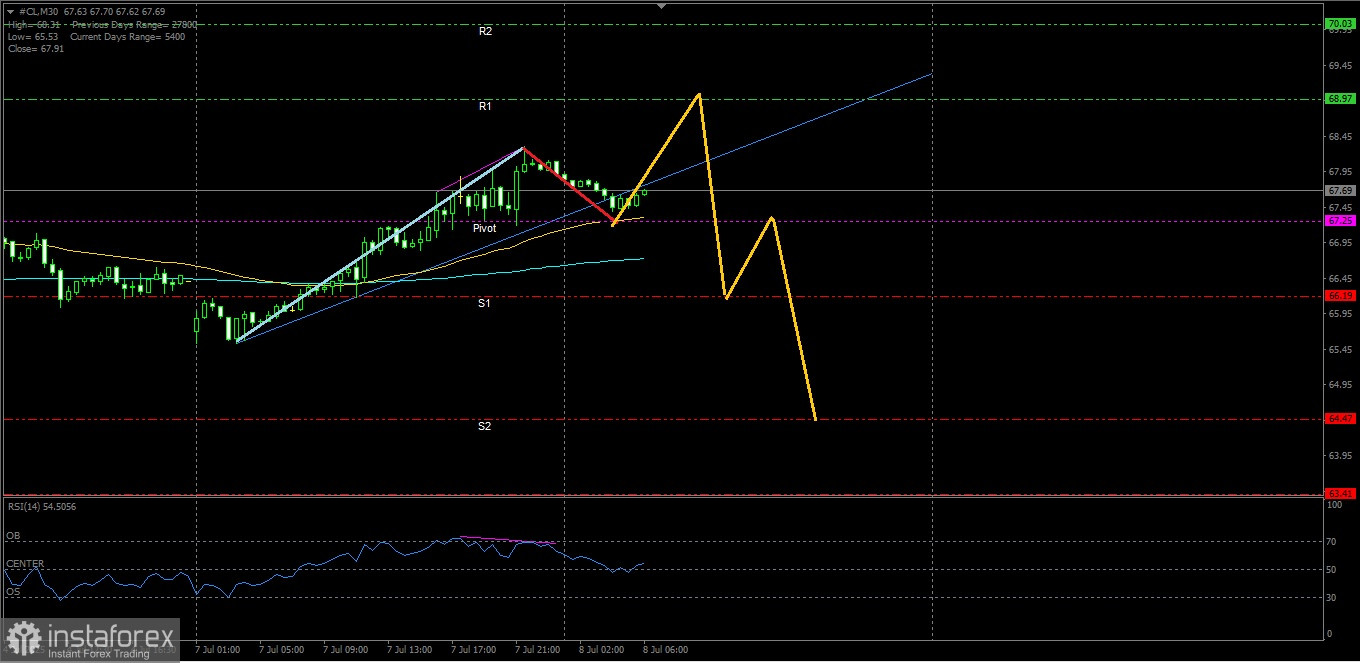Screen dimensions: 1360x663
Task: Click the RSI scale value 30
Action: pyautogui.click(x=1330, y=598)
